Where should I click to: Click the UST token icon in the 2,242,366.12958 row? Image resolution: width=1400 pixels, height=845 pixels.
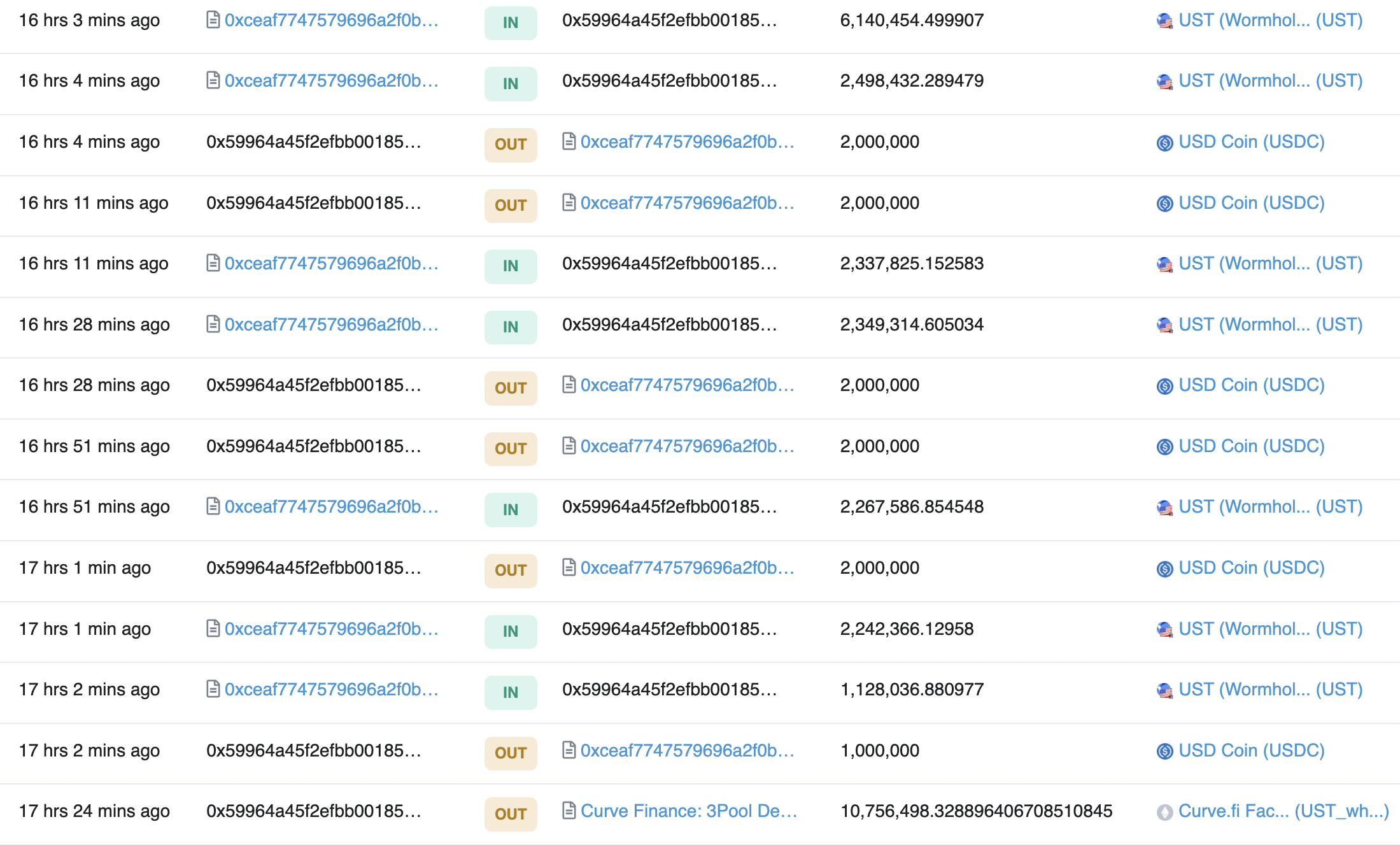click(1164, 630)
